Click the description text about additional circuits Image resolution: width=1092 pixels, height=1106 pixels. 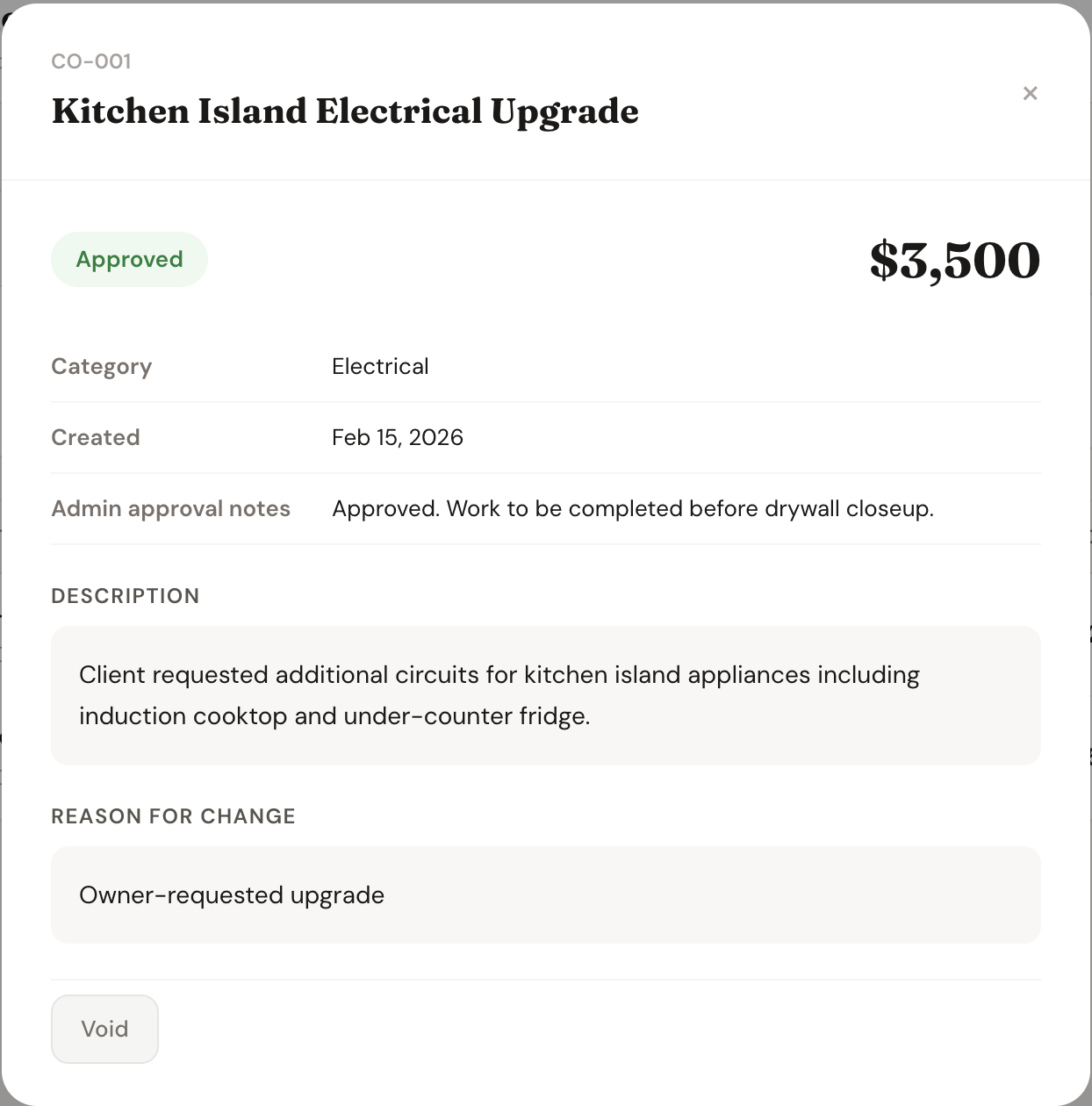499,675
